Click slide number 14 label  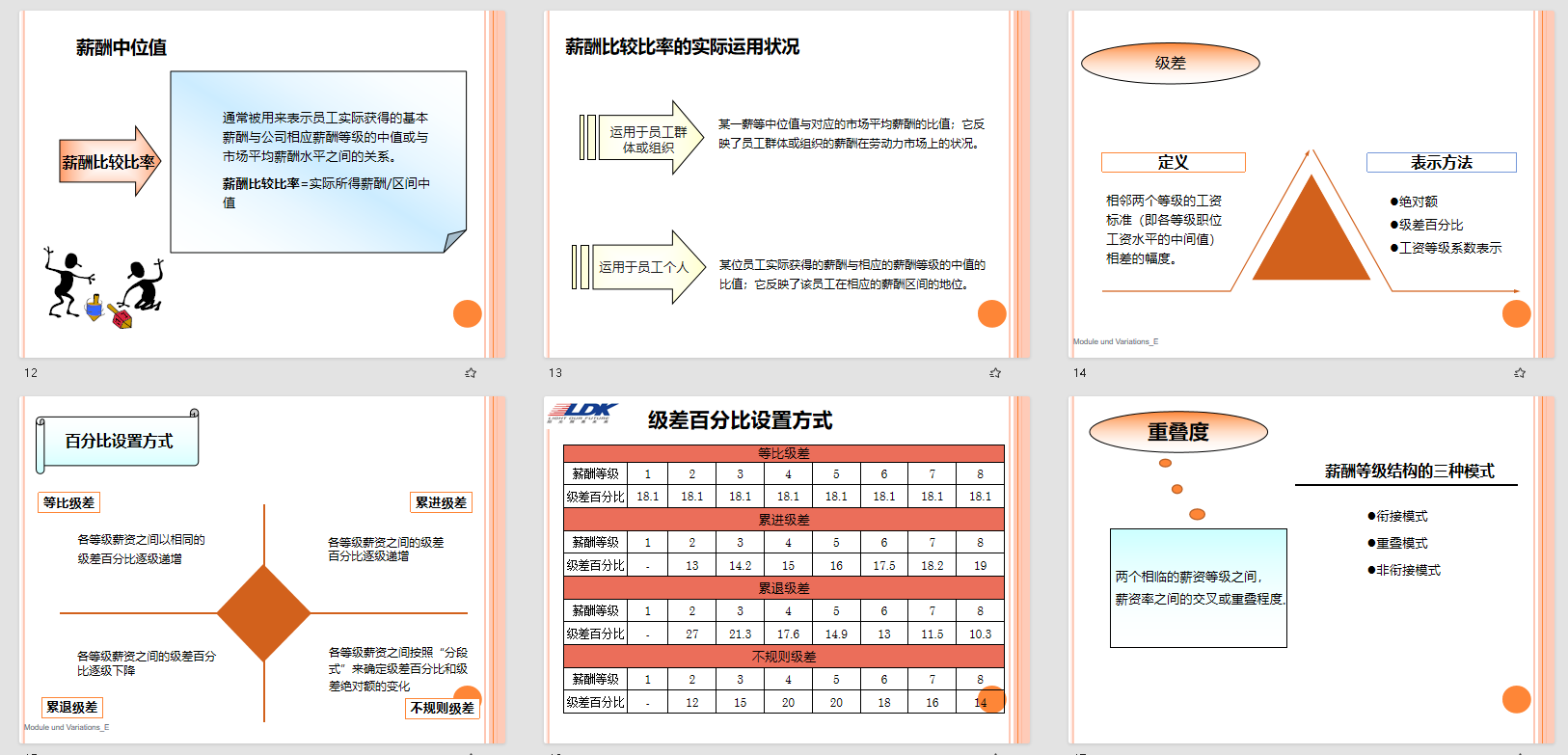click(x=1080, y=373)
